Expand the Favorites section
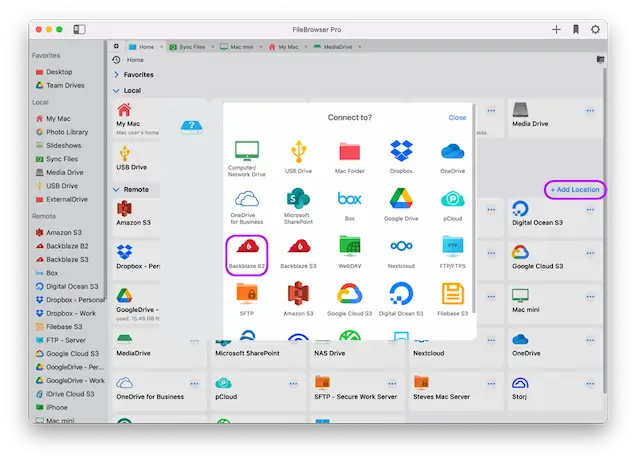The width and height of the screenshot is (636, 461). coord(116,75)
